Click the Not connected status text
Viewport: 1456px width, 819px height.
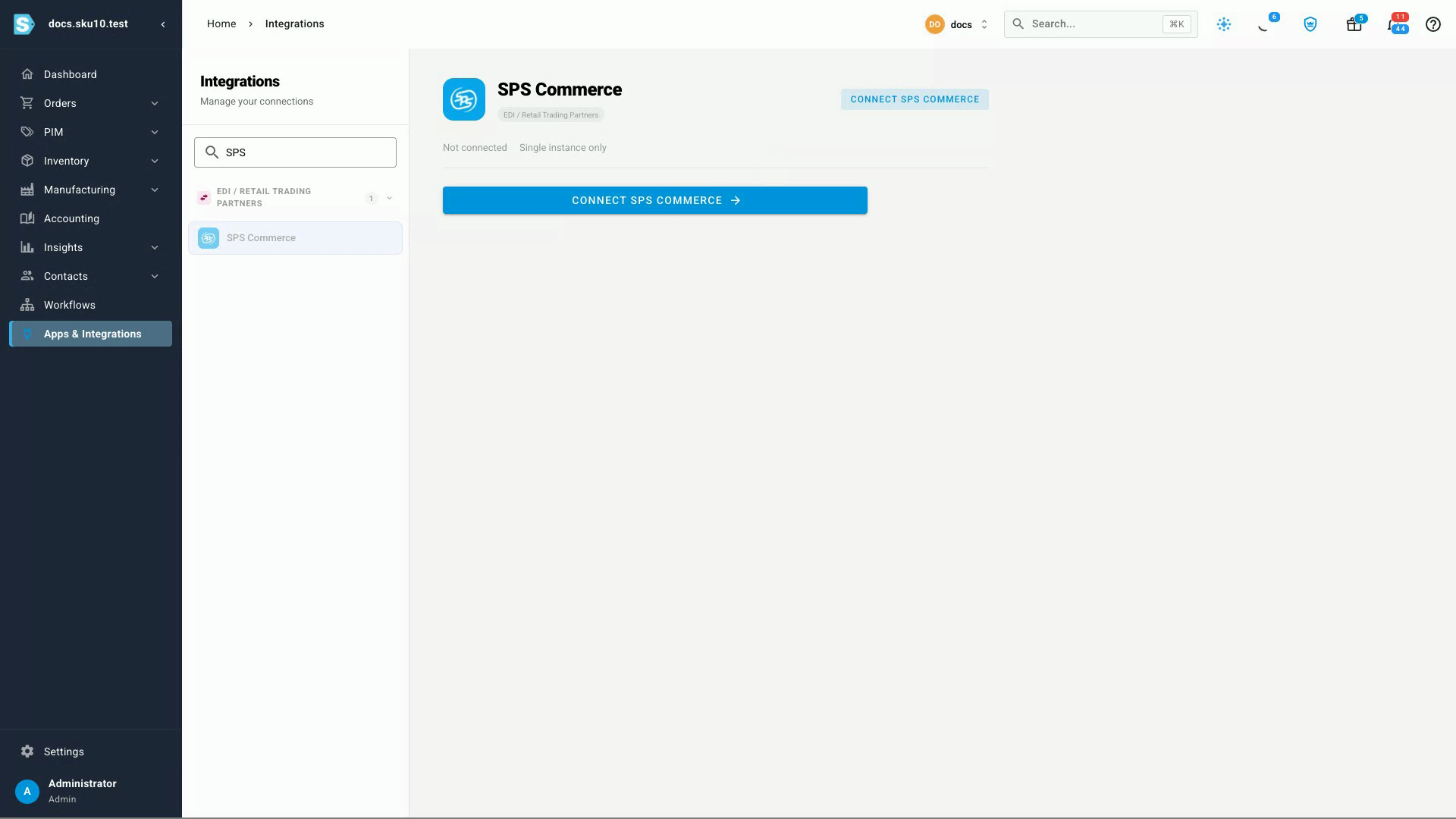click(x=475, y=148)
